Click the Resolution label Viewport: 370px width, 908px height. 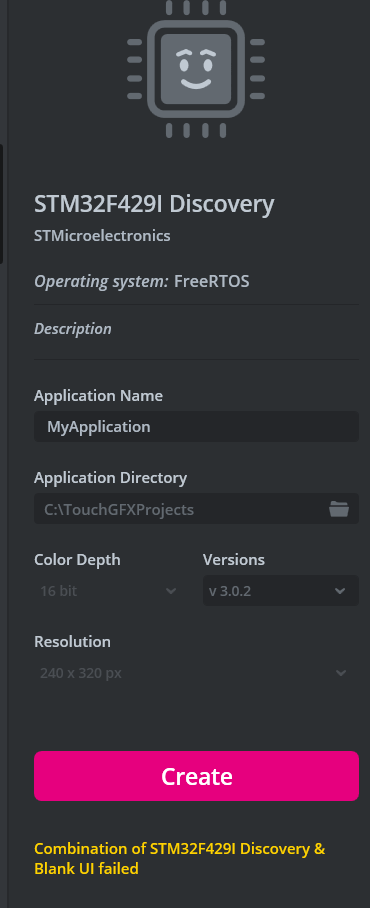point(72,642)
